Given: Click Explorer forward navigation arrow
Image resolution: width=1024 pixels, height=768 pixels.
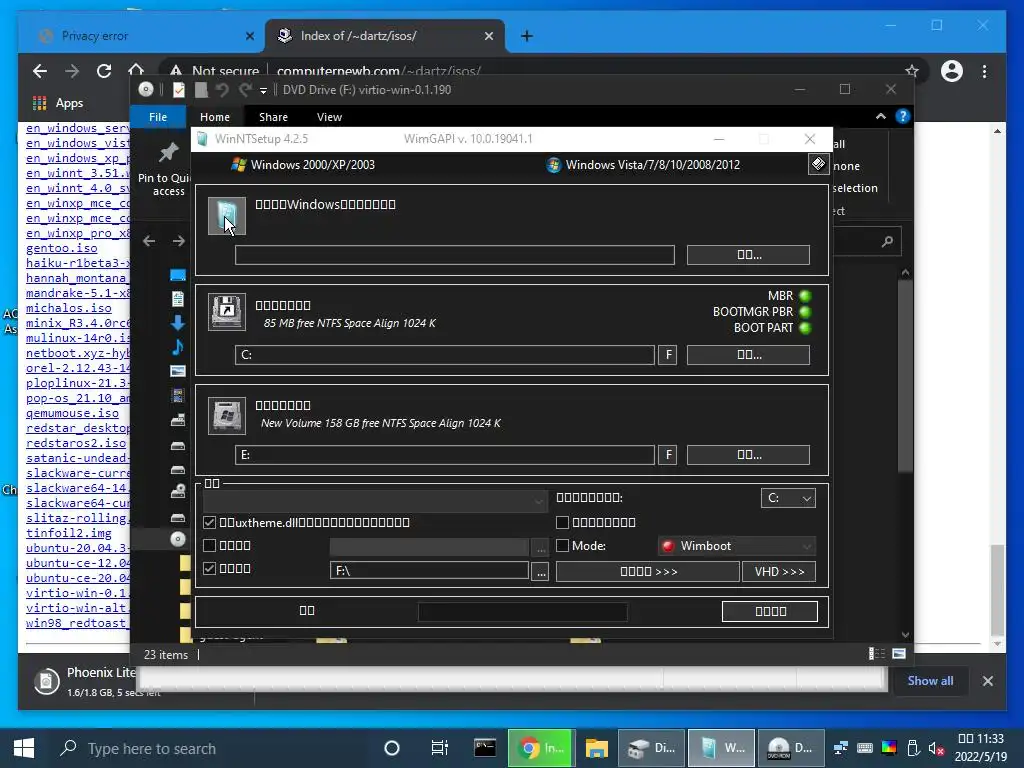Looking at the screenshot, I should pyautogui.click(x=179, y=241).
